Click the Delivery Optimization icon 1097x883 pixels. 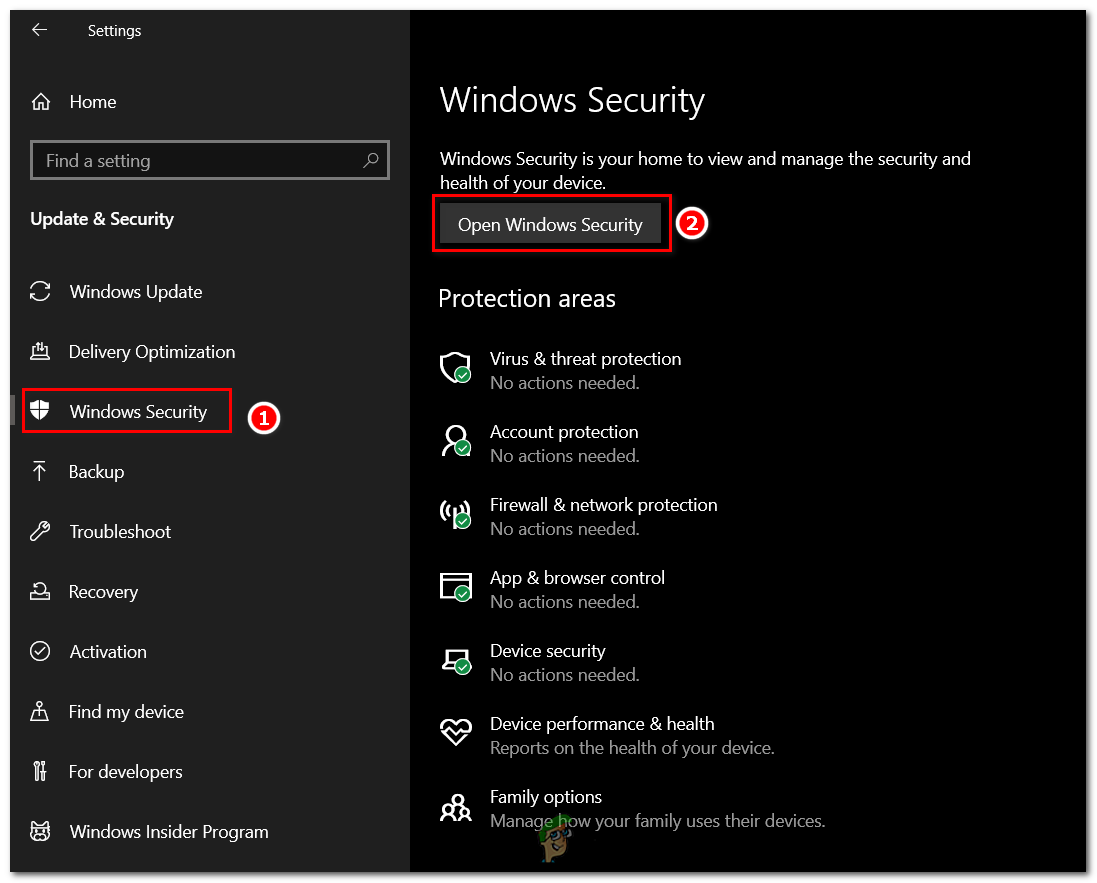[x=40, y=351]
